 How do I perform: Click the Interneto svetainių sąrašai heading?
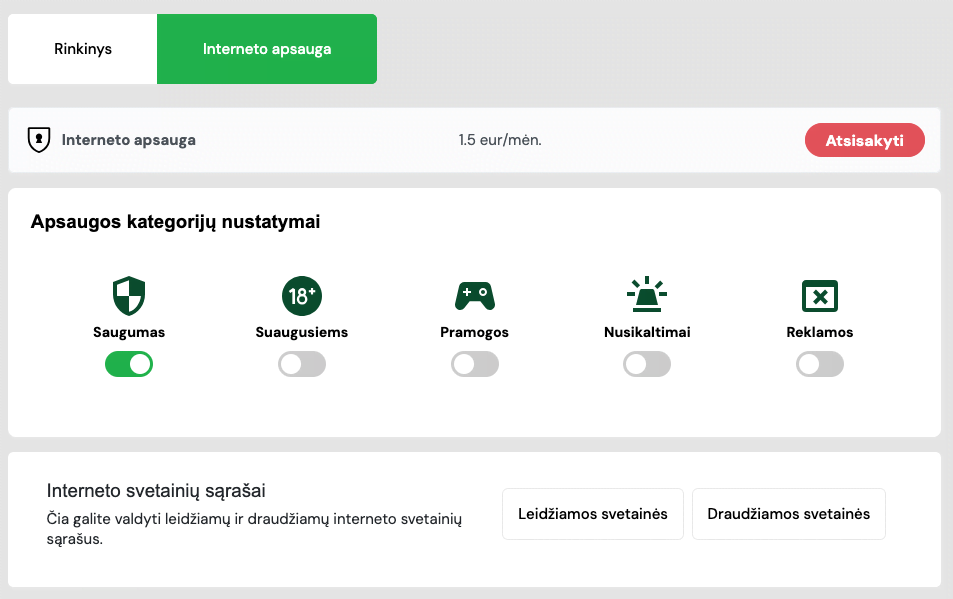(x=156, y=491)
